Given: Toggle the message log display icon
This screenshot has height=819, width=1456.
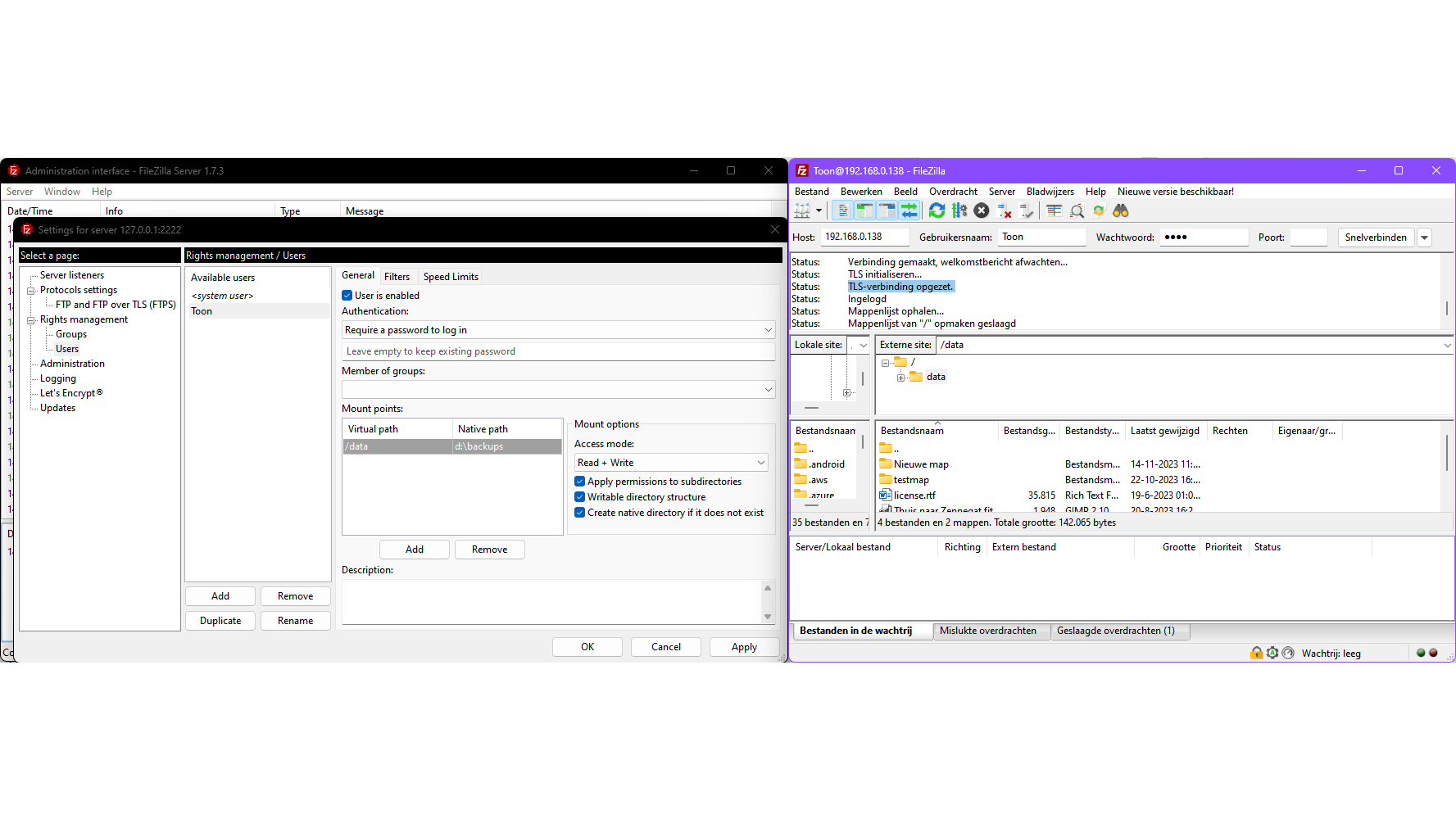Looking at the screenshot, I should click(842, 211).
